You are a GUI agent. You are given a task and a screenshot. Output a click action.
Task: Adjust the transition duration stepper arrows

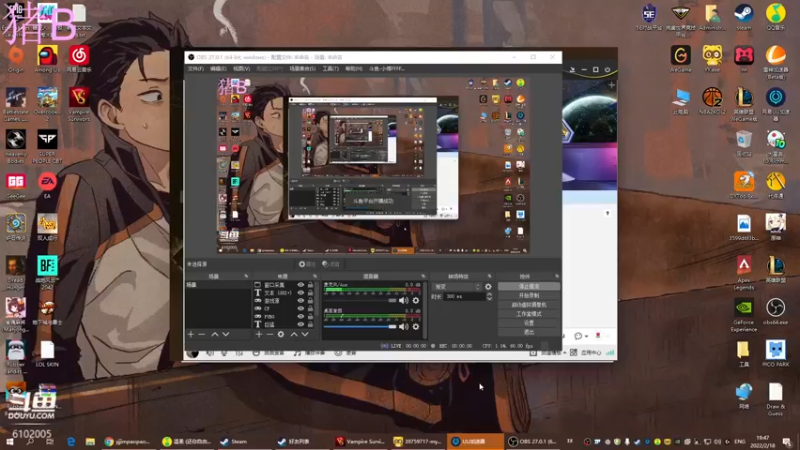click(x=489, y=296)
